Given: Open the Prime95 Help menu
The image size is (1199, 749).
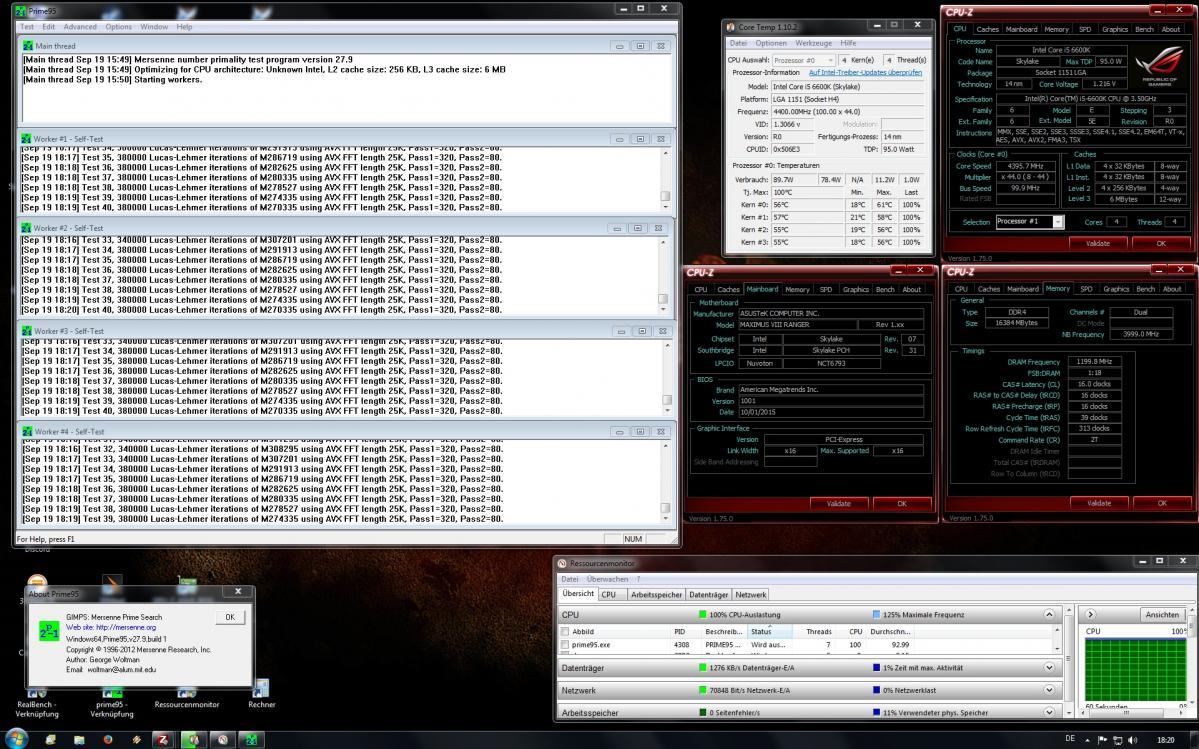Looking at the screenshot, I should [x=184, y=27].
